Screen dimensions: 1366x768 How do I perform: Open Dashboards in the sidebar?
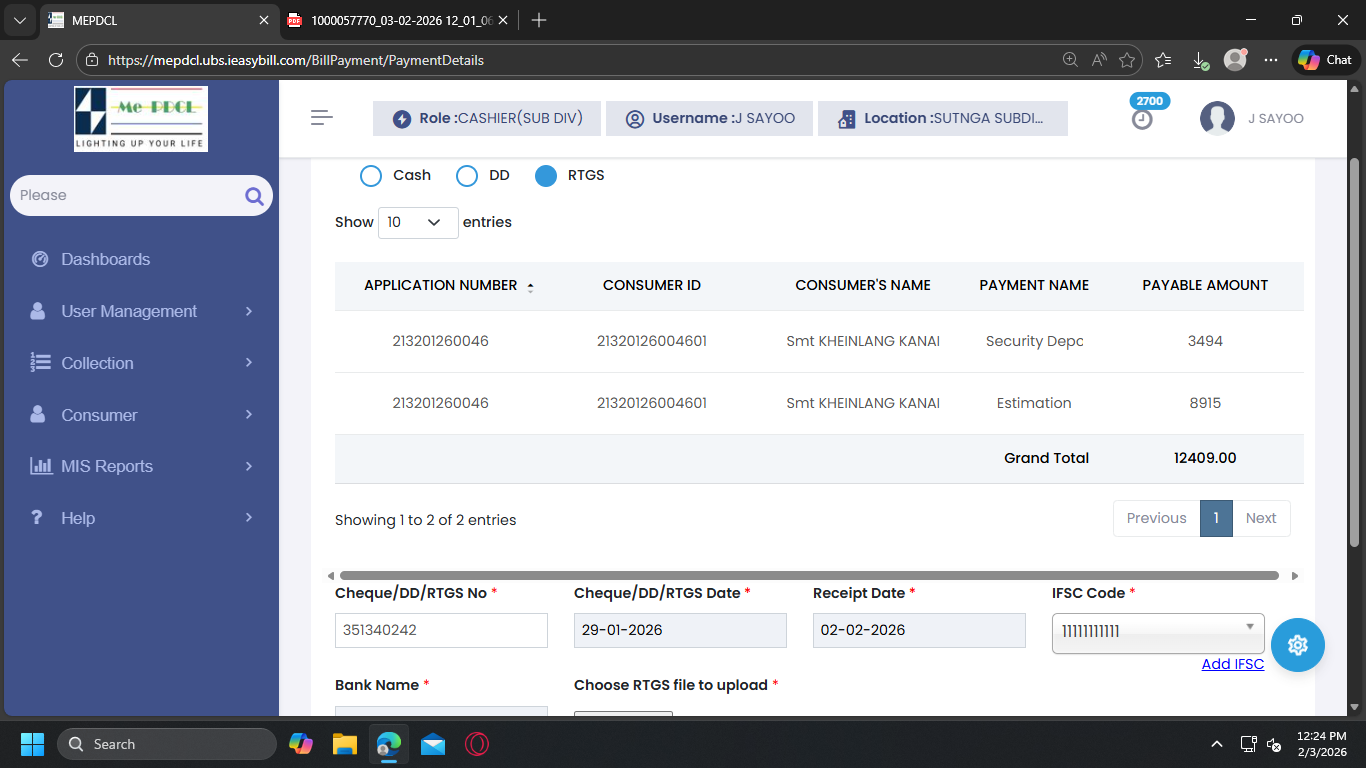click(105, 259)
